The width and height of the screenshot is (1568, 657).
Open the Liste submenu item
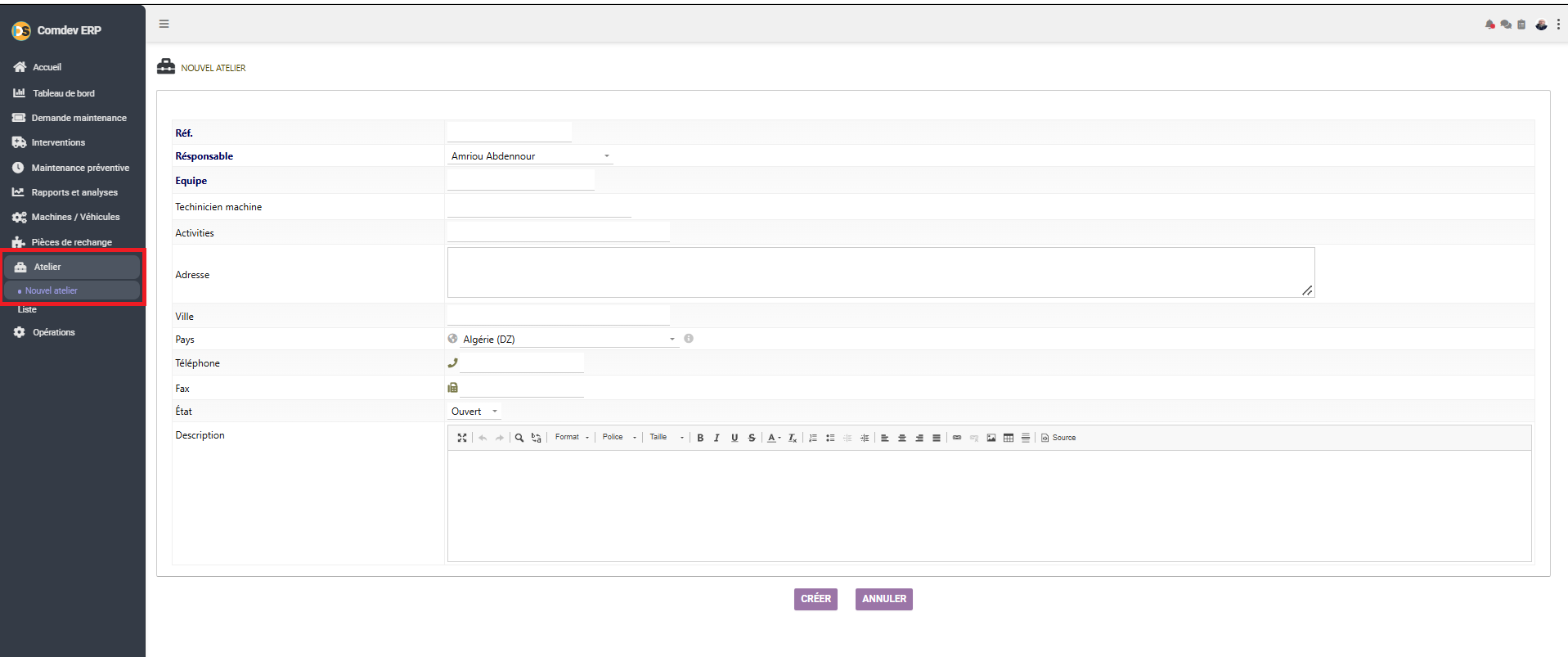click(27, 309)
